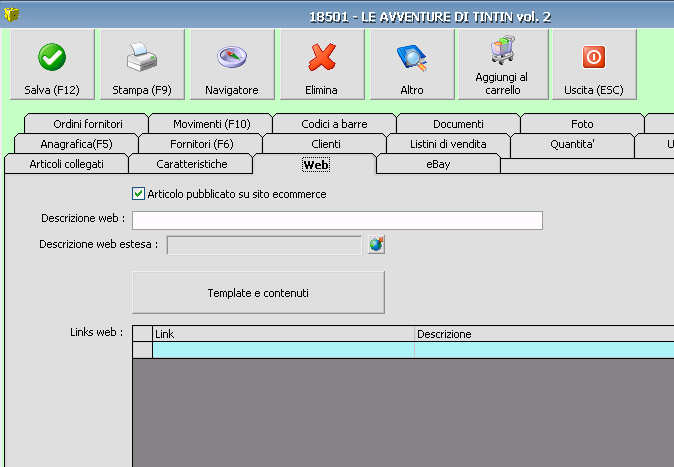
Task: Click the Stampa (F9) printer button
Action: coord(142,65)
